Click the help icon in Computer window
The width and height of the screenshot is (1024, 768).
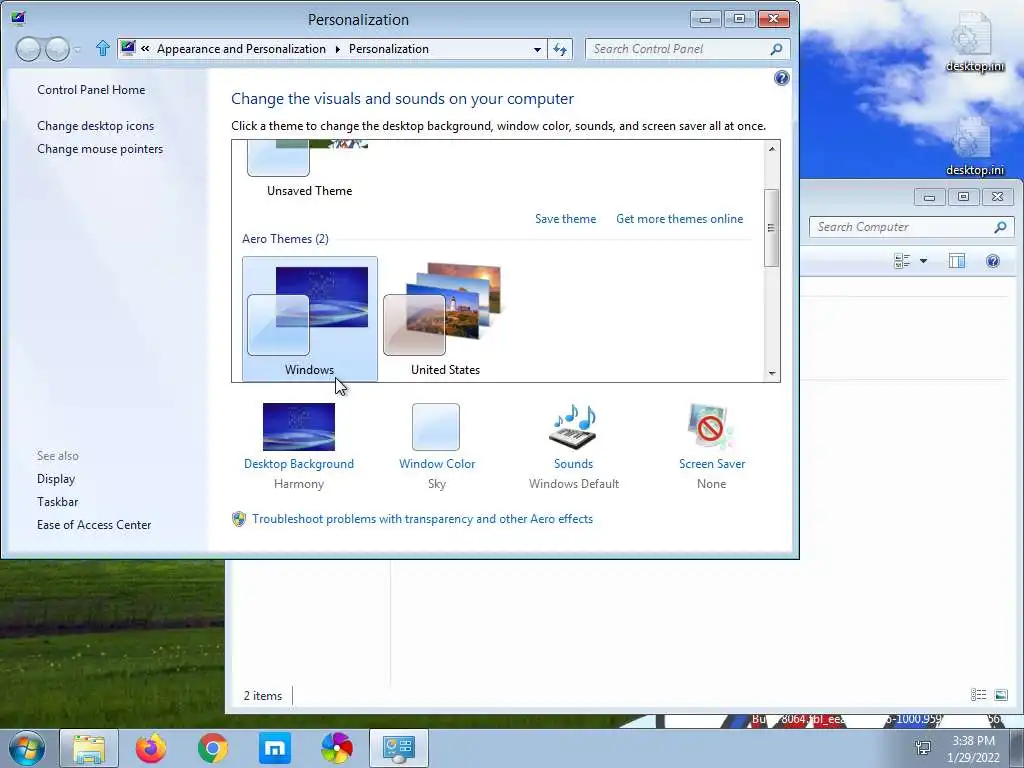pos(993,261)
